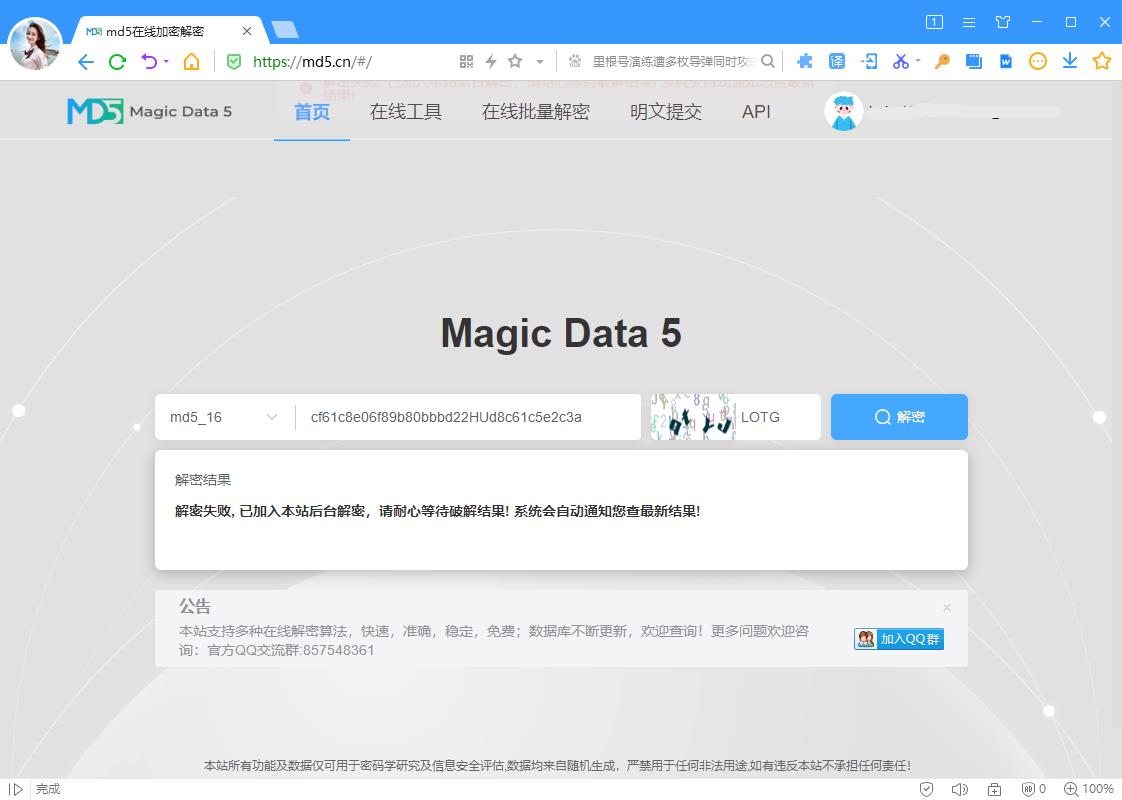The width and height of the screenshot is (1122, 800).
Task: Expand the undo history dropdown arrow
Action: (x=166, y=62)
